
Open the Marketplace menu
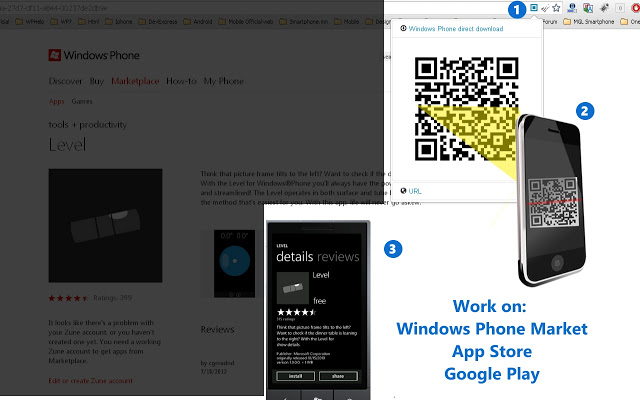tap(135, 81)
